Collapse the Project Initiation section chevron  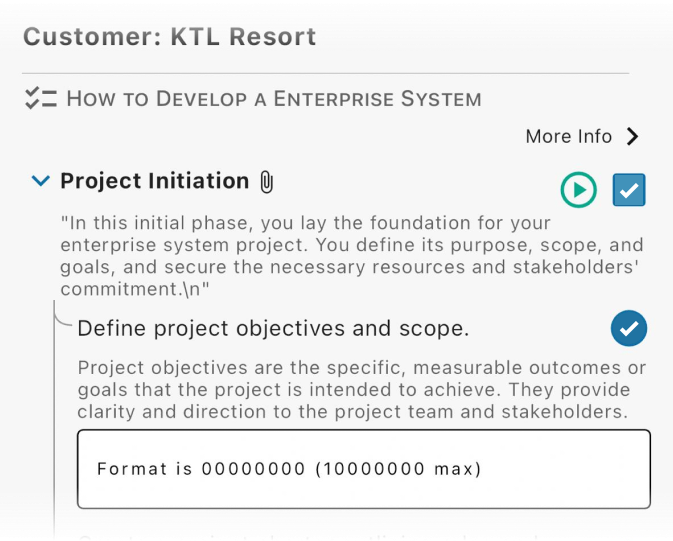[x=40, y=181]
